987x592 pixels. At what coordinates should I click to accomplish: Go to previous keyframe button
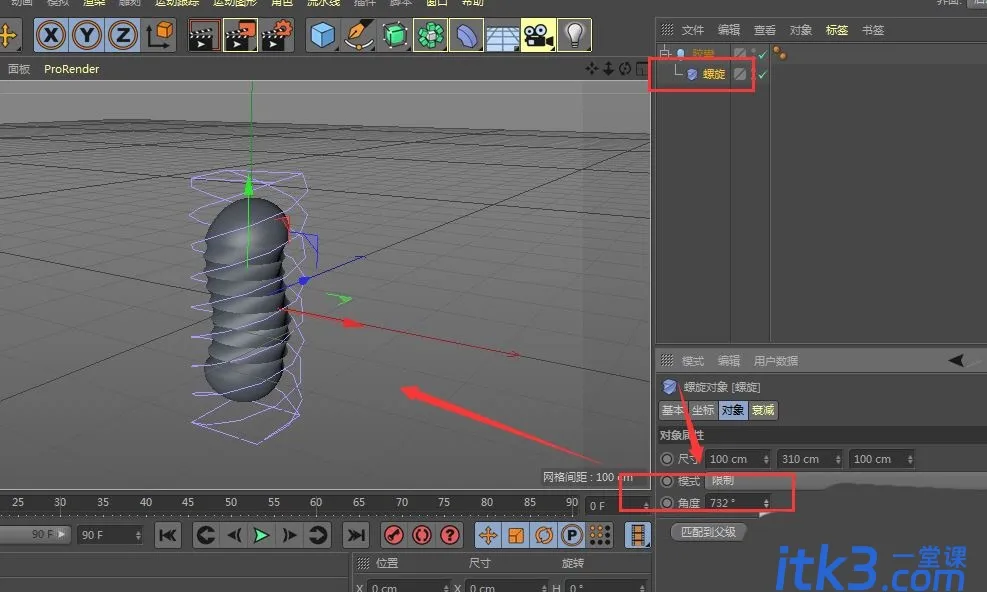[x=205, y=535]
